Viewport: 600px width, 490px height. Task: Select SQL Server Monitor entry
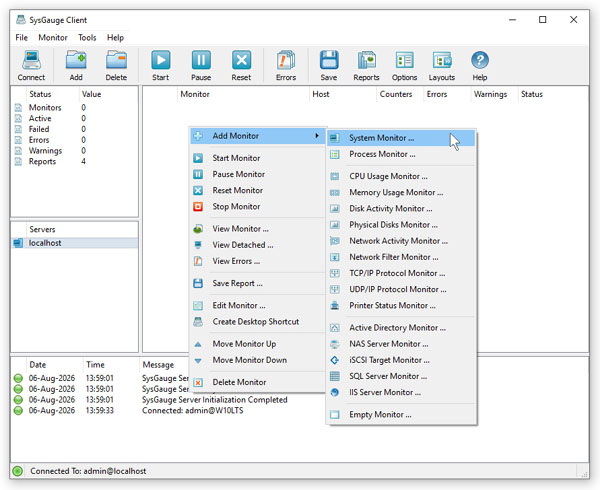click(x=401, y=376)
